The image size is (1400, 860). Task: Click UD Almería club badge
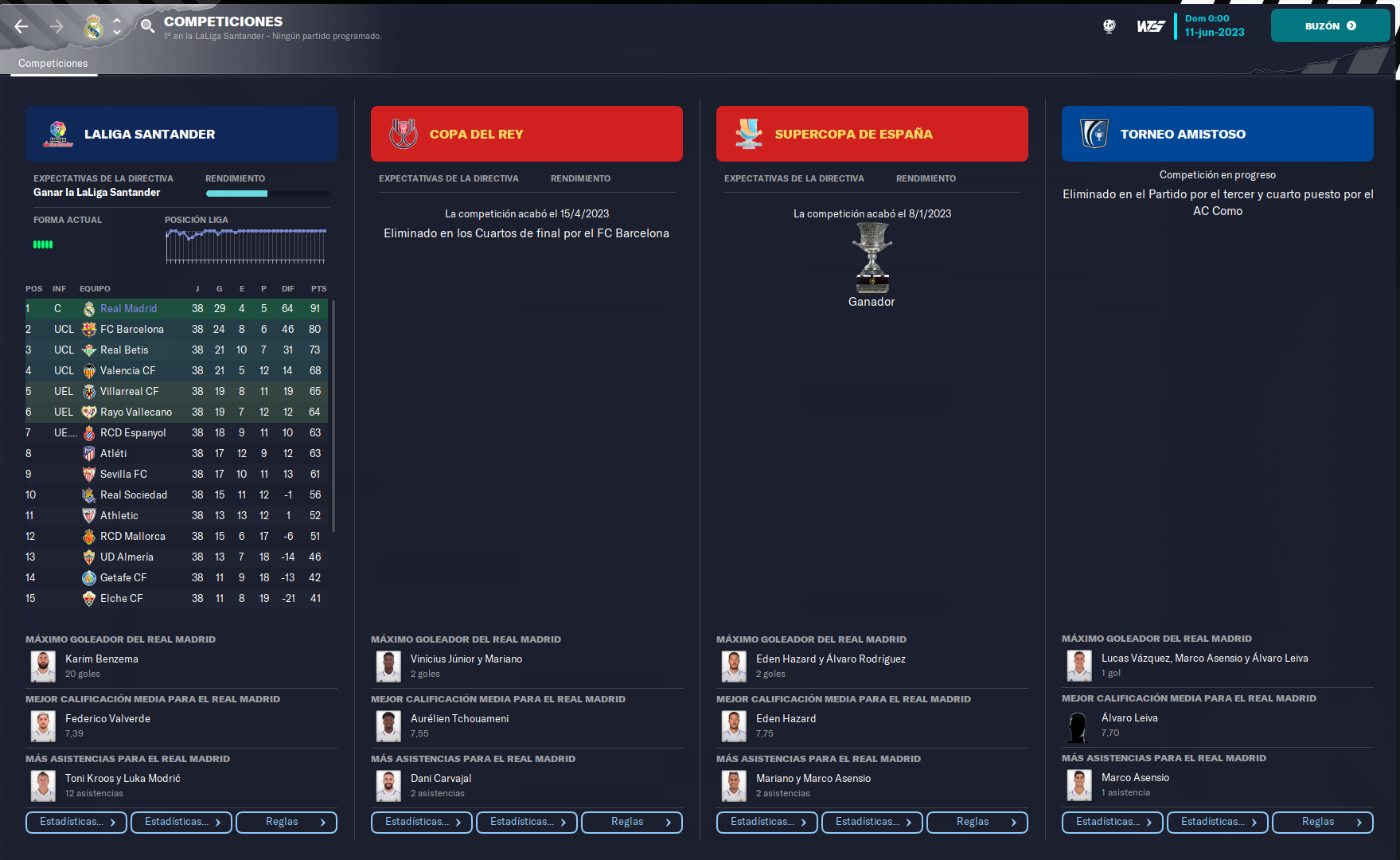pos(89,557)
